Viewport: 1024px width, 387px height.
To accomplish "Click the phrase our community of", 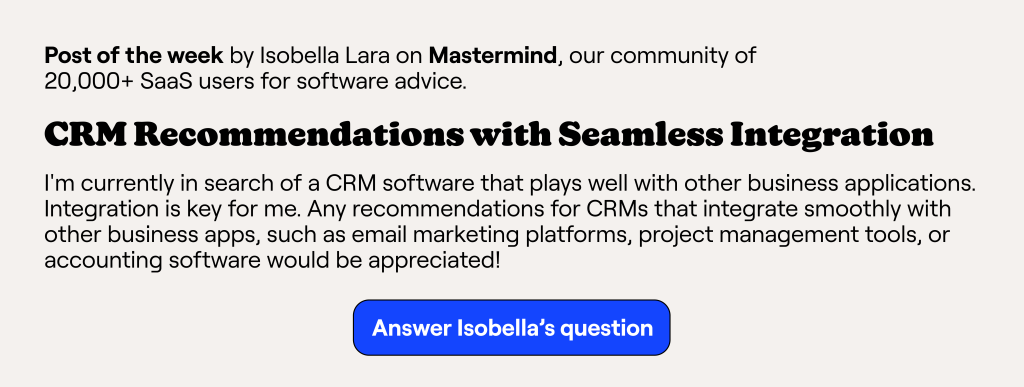I will 663,55.
